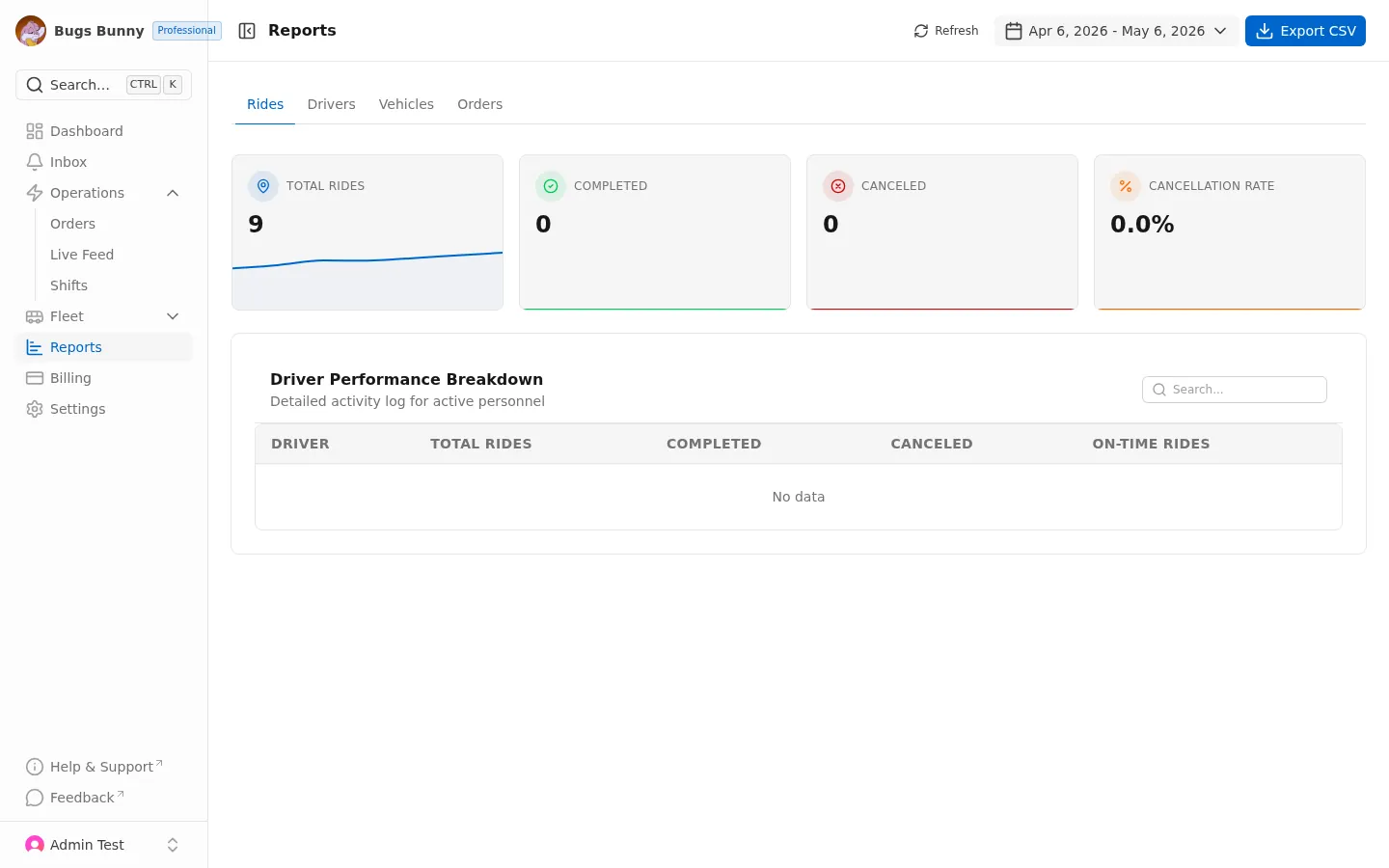This screenshot has width=1389, height=868.
Task: Collapse the Operations section chevron
Action: (x=173, y=193)
